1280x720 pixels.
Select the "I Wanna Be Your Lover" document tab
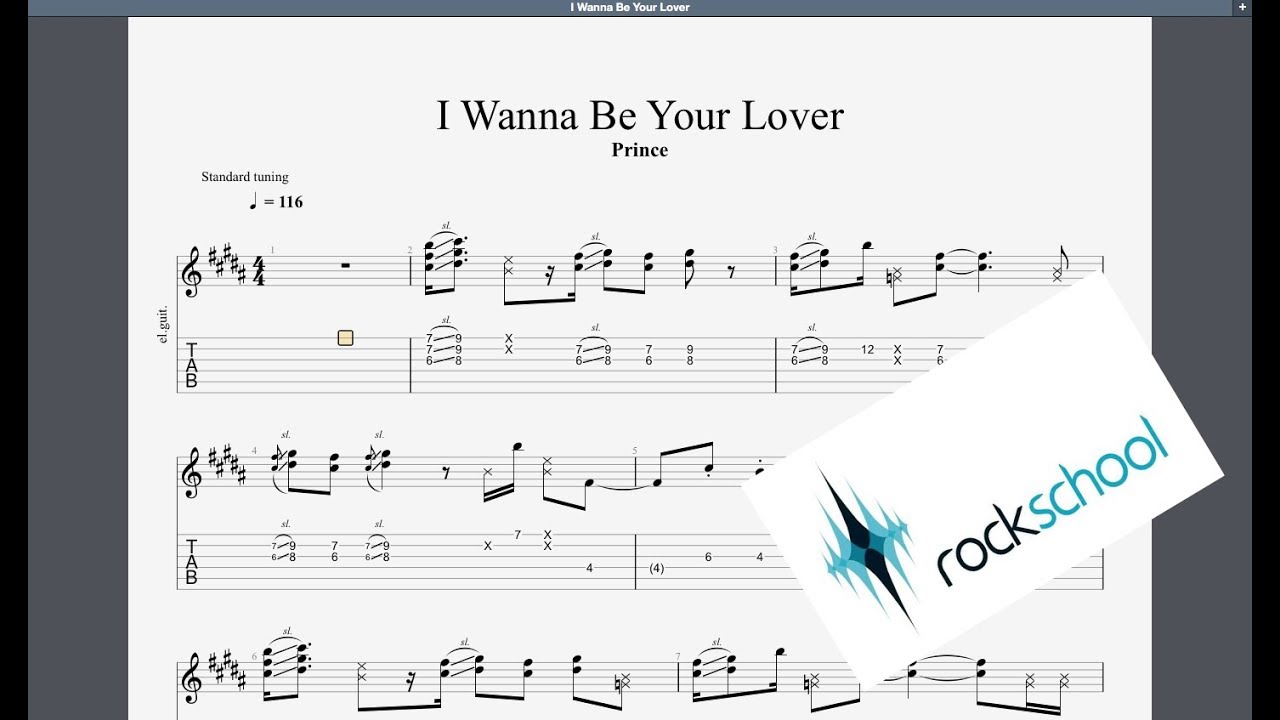tap(630, 7)
